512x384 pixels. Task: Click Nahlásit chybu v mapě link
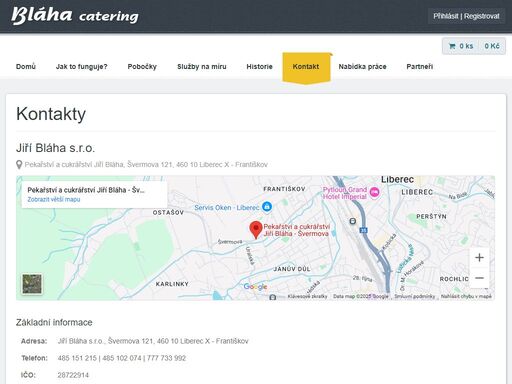tap(466, 296)
